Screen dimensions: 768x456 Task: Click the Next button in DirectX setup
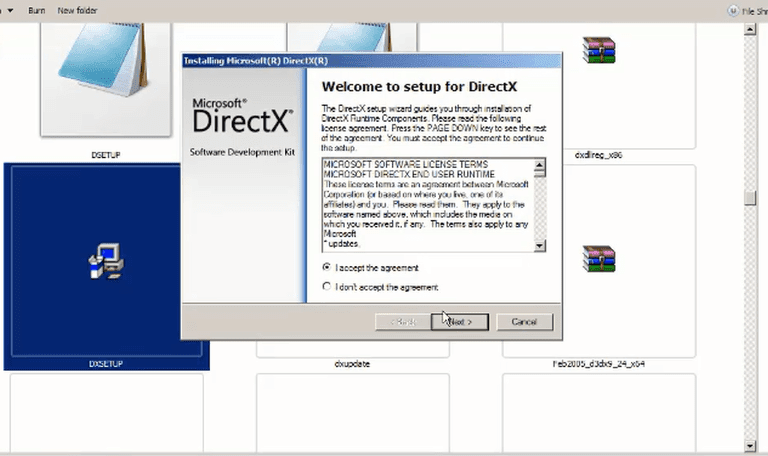[459, 322]
